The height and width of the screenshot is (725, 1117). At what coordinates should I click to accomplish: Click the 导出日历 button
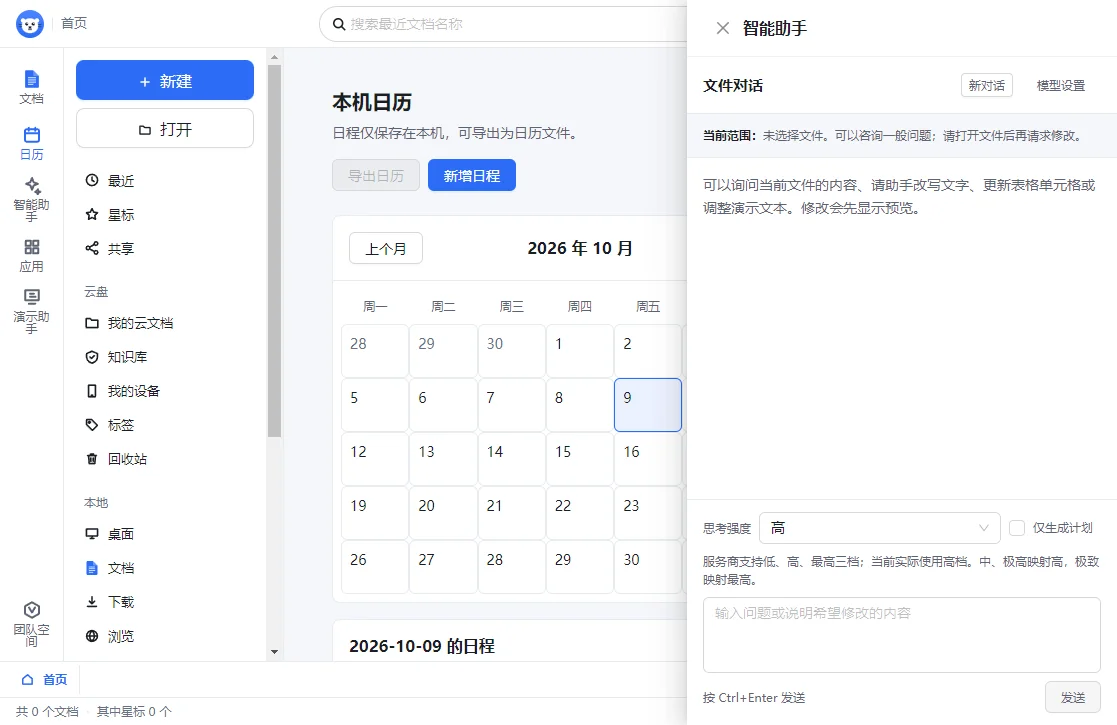point(376,175)
